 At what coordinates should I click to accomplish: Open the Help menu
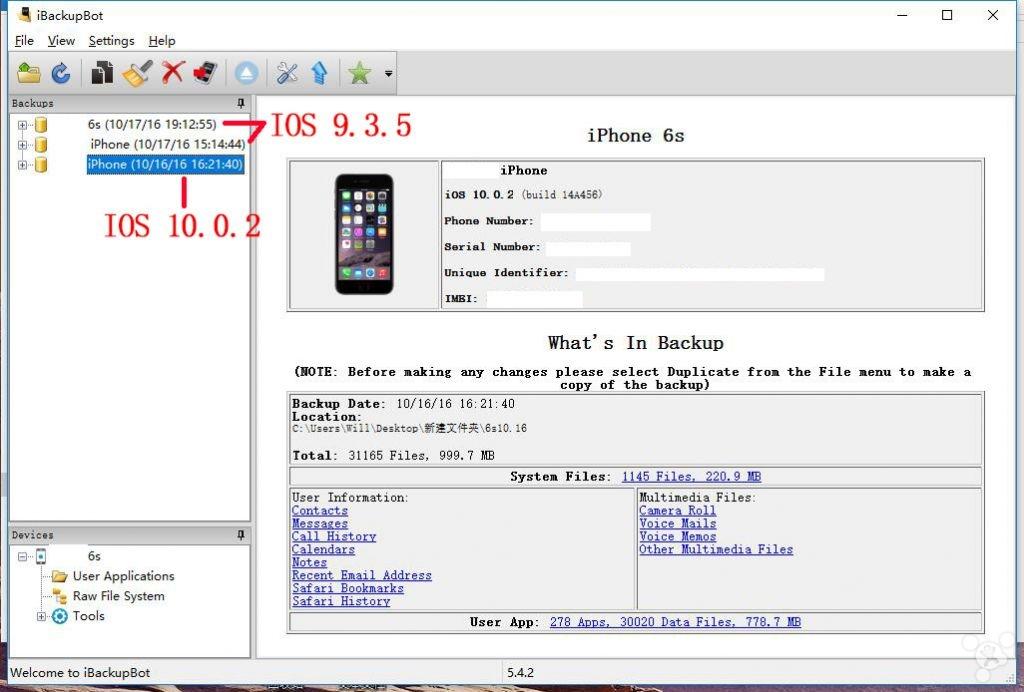point(162,40)
